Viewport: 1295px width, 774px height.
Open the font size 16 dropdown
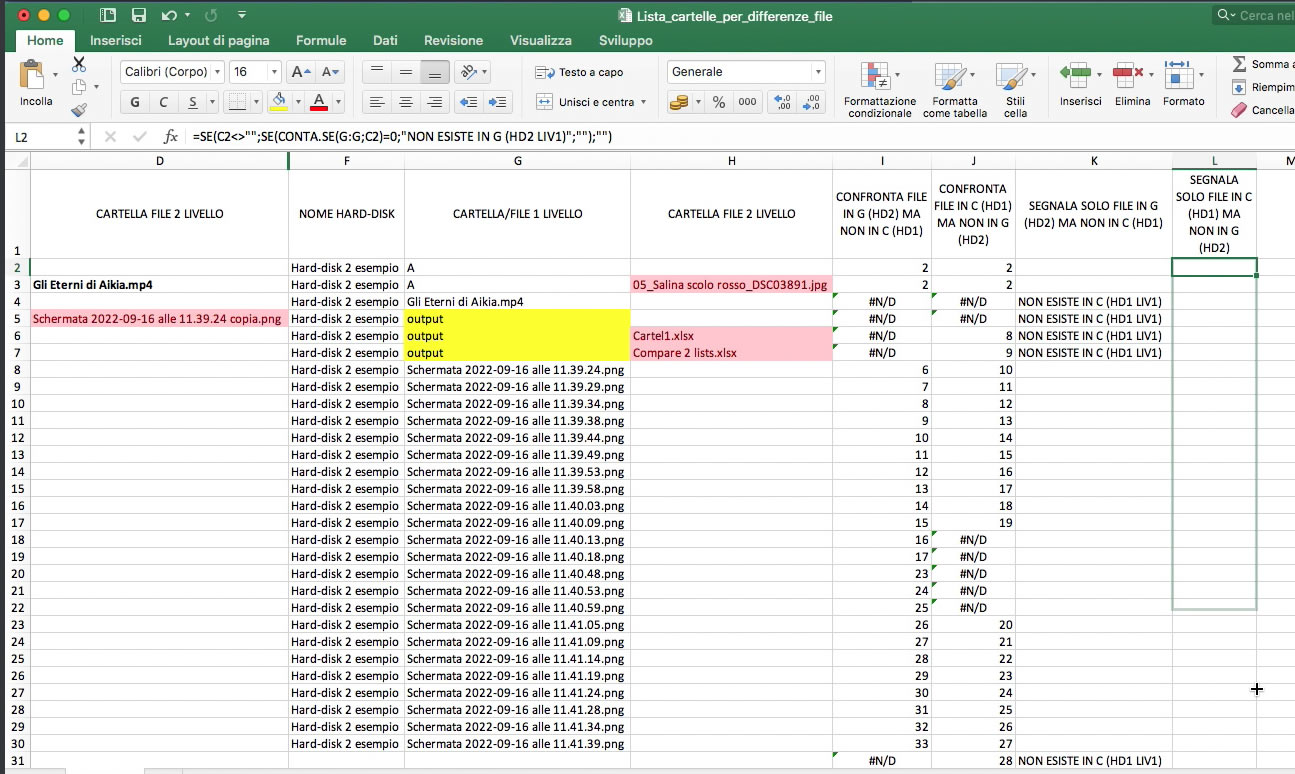pyautogui.click(x=274, y=72)
